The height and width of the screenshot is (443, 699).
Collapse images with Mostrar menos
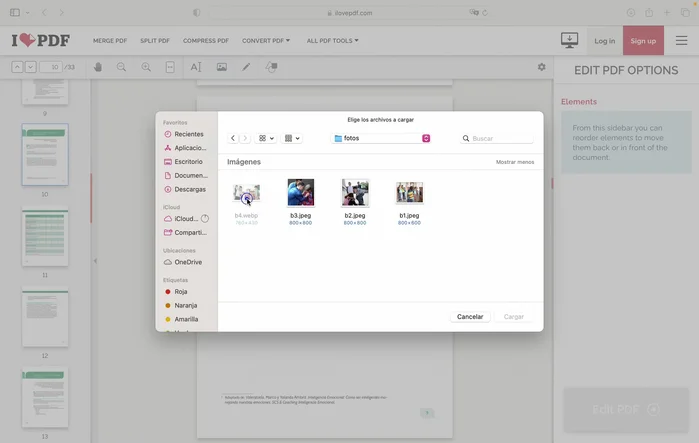point(515,162)
